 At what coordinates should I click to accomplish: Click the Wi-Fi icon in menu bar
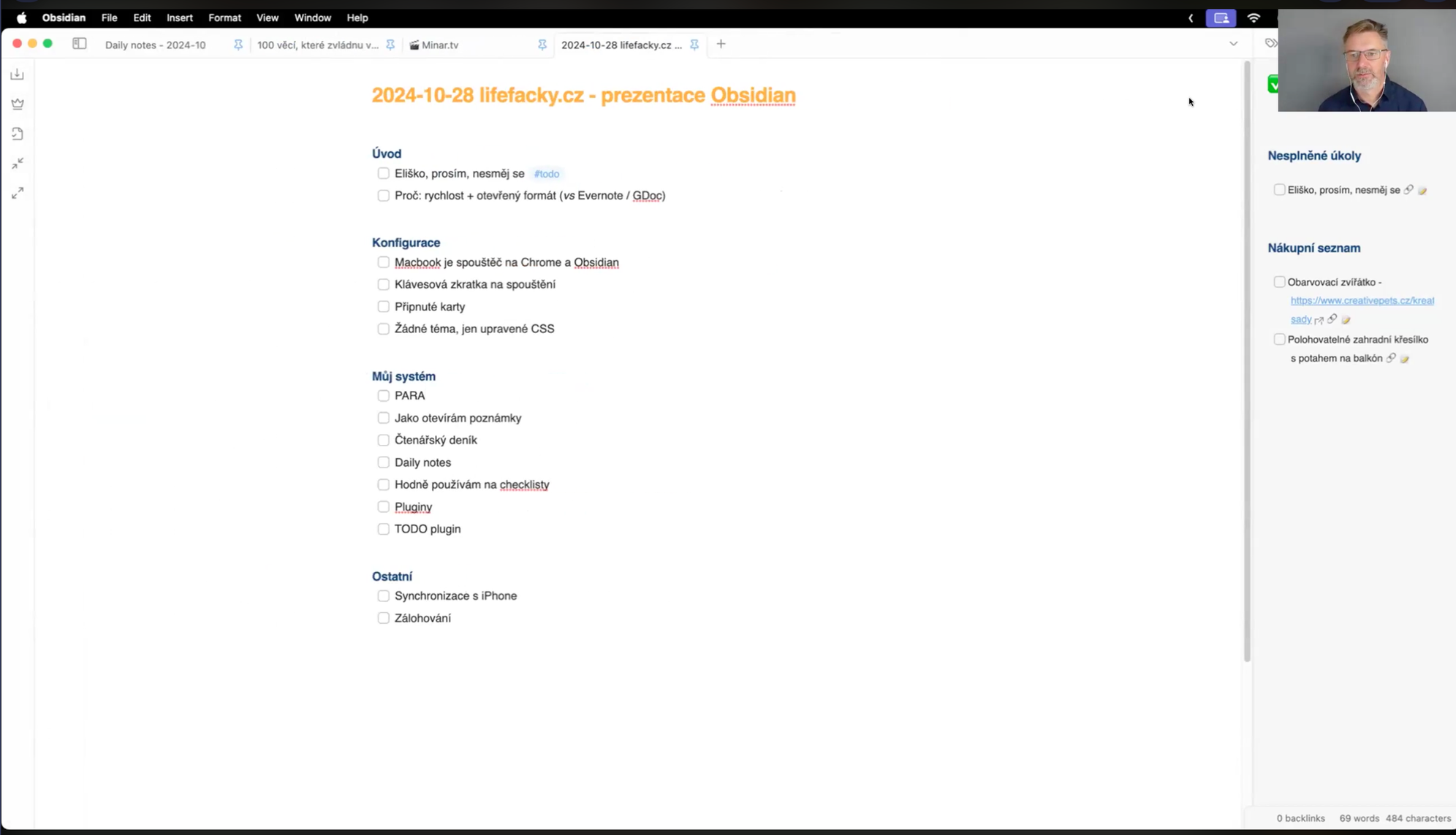pyautogui.click(x=1254, y=18)
